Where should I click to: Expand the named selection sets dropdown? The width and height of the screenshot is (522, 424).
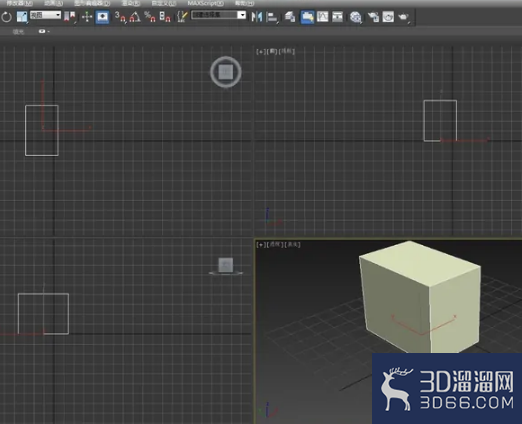pyautogui.click(x=242, y=15)
